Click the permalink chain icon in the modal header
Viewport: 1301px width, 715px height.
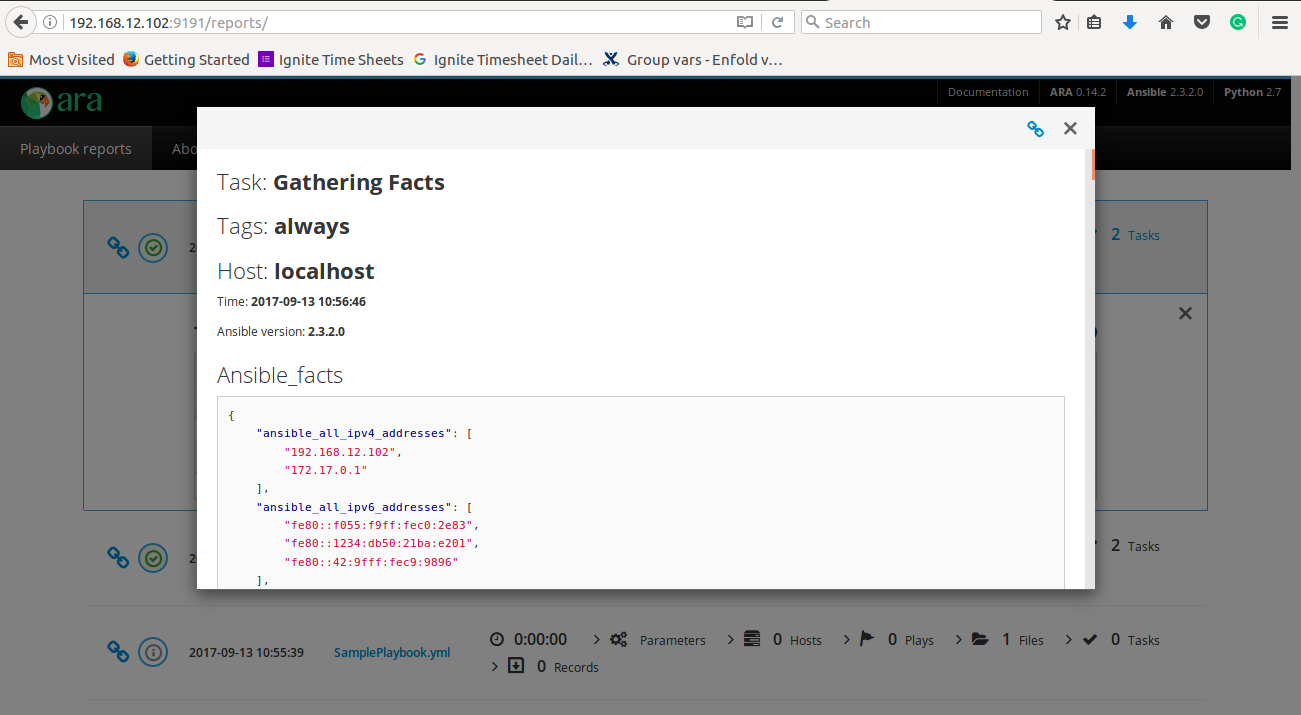1035,128
